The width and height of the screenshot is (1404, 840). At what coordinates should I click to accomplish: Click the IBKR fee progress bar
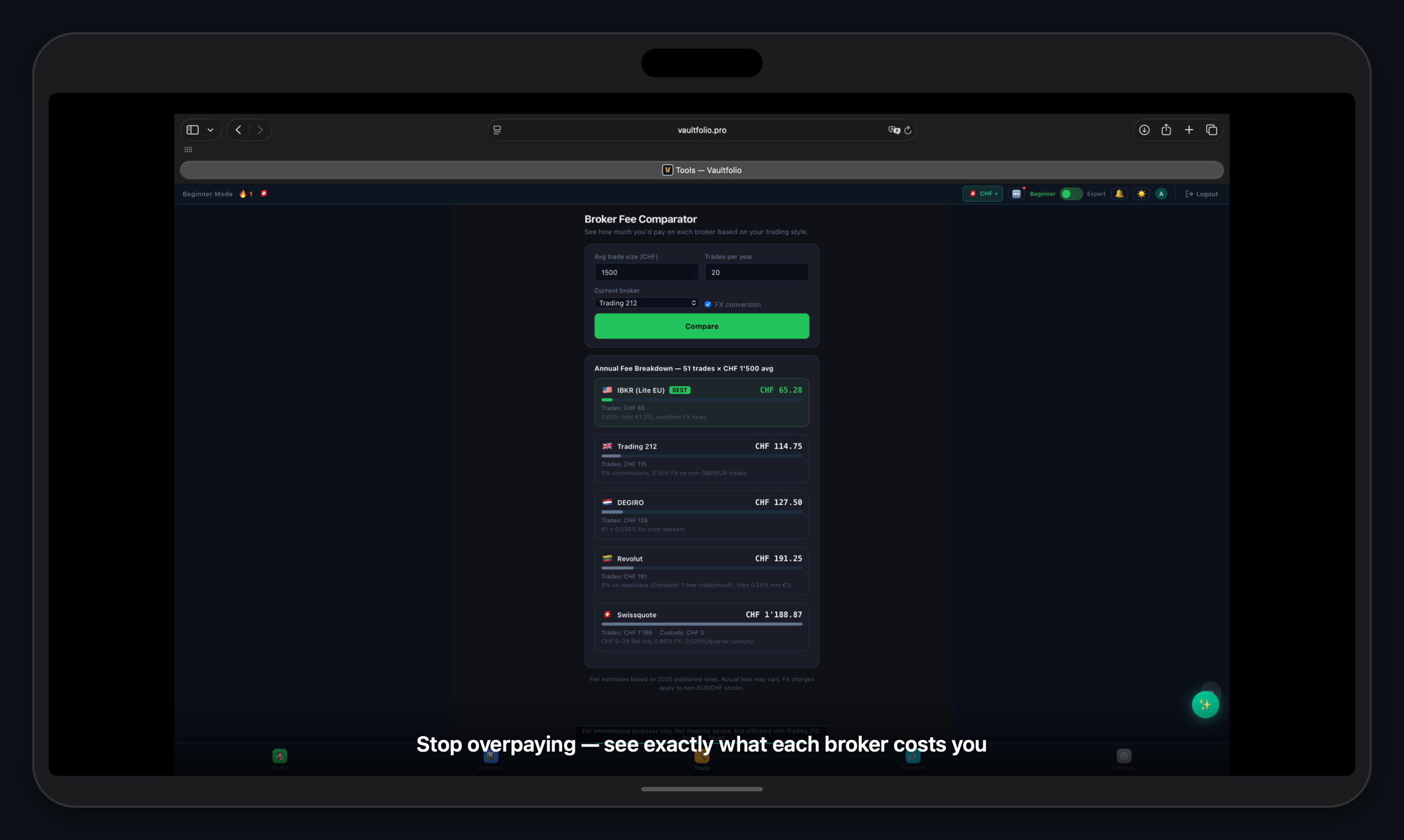(701, 400)
